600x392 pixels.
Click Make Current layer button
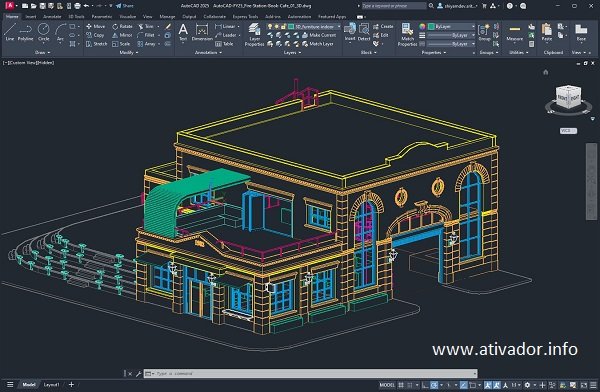point(319,35)
